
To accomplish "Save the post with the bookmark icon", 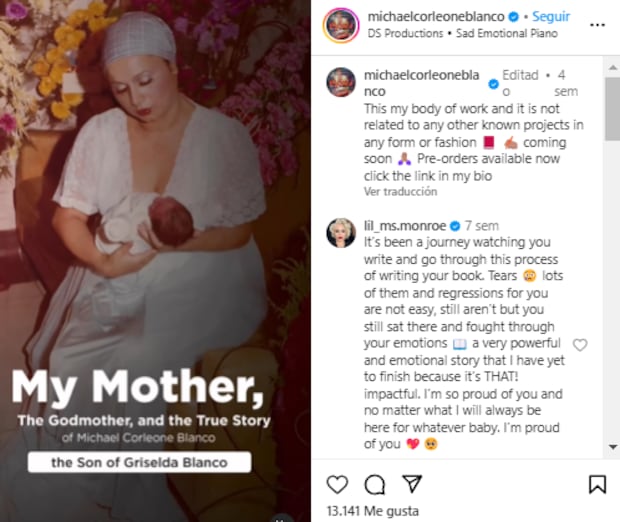I will point(597,484).
